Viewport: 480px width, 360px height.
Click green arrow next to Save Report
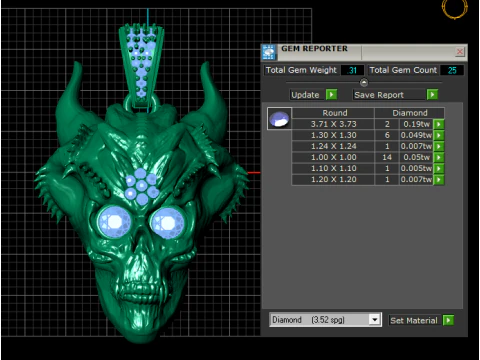pos(432,95)
